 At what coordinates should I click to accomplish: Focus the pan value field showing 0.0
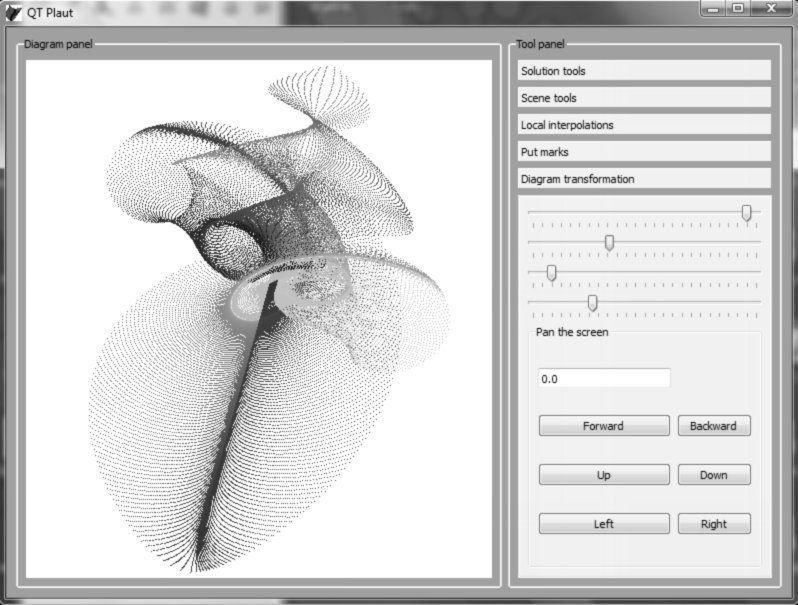[604, 379]
